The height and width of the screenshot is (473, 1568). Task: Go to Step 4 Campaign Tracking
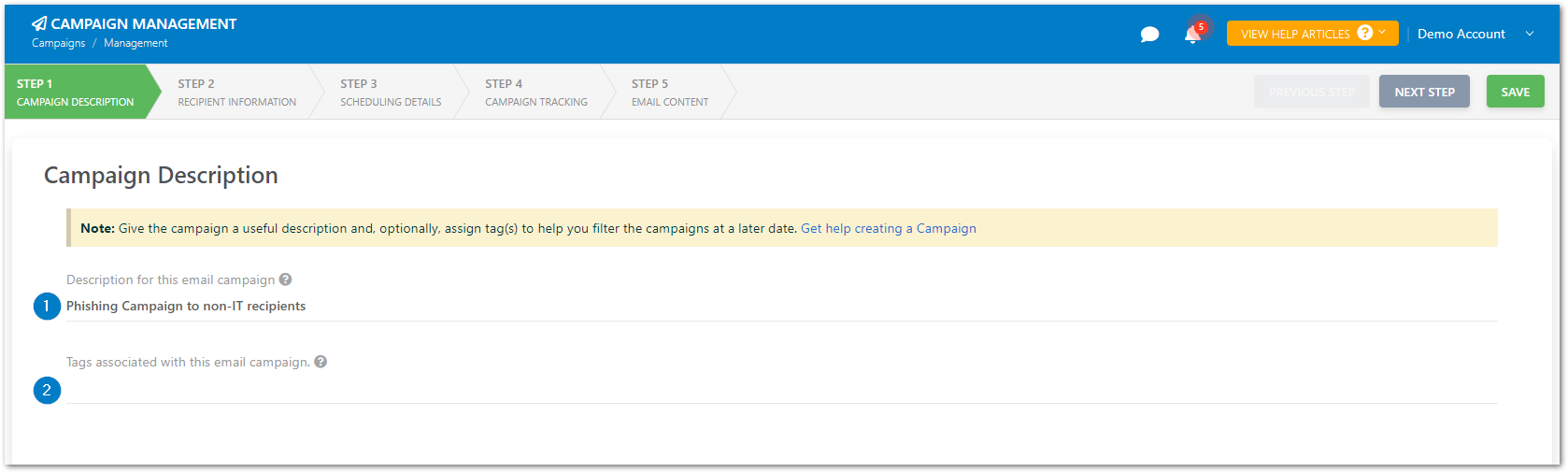[536, 92]
